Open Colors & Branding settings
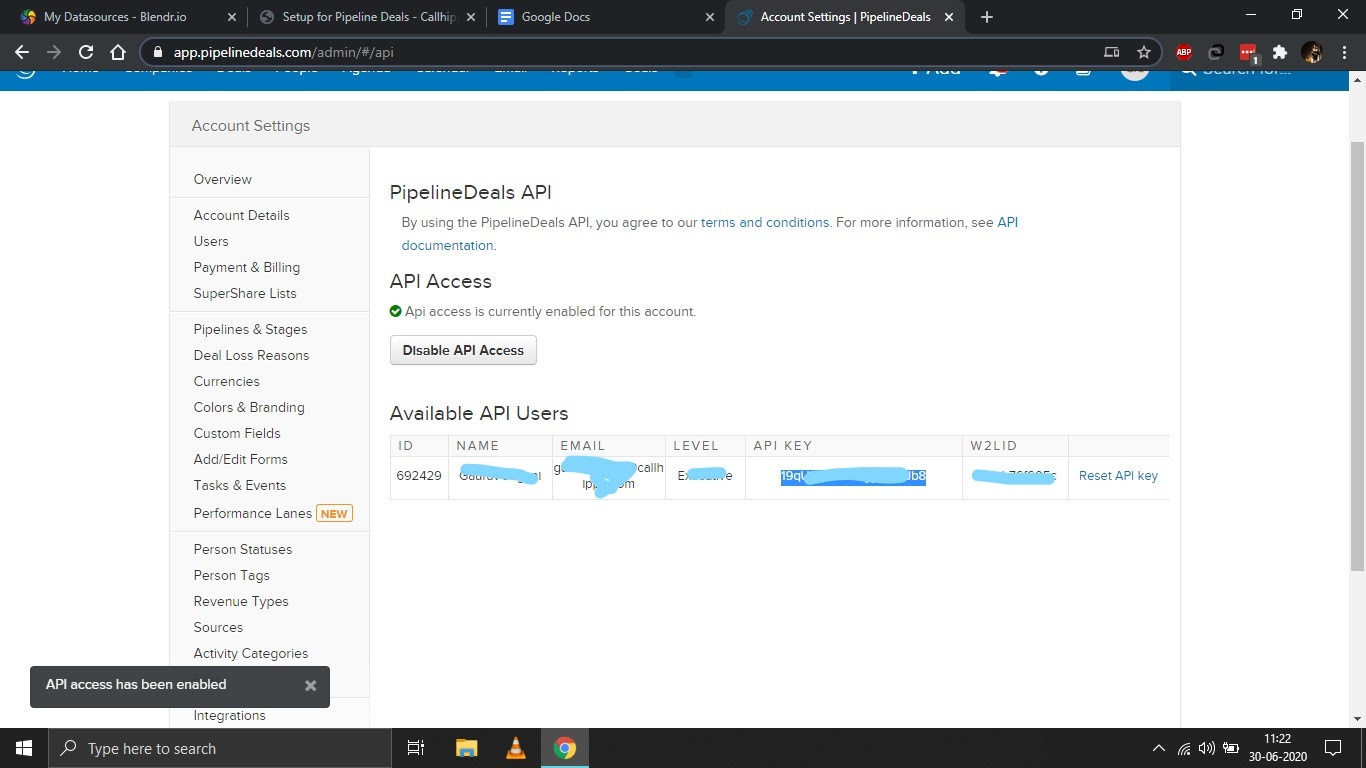Viewport: 1366px width, 768px height. click(x=249, y=408)
